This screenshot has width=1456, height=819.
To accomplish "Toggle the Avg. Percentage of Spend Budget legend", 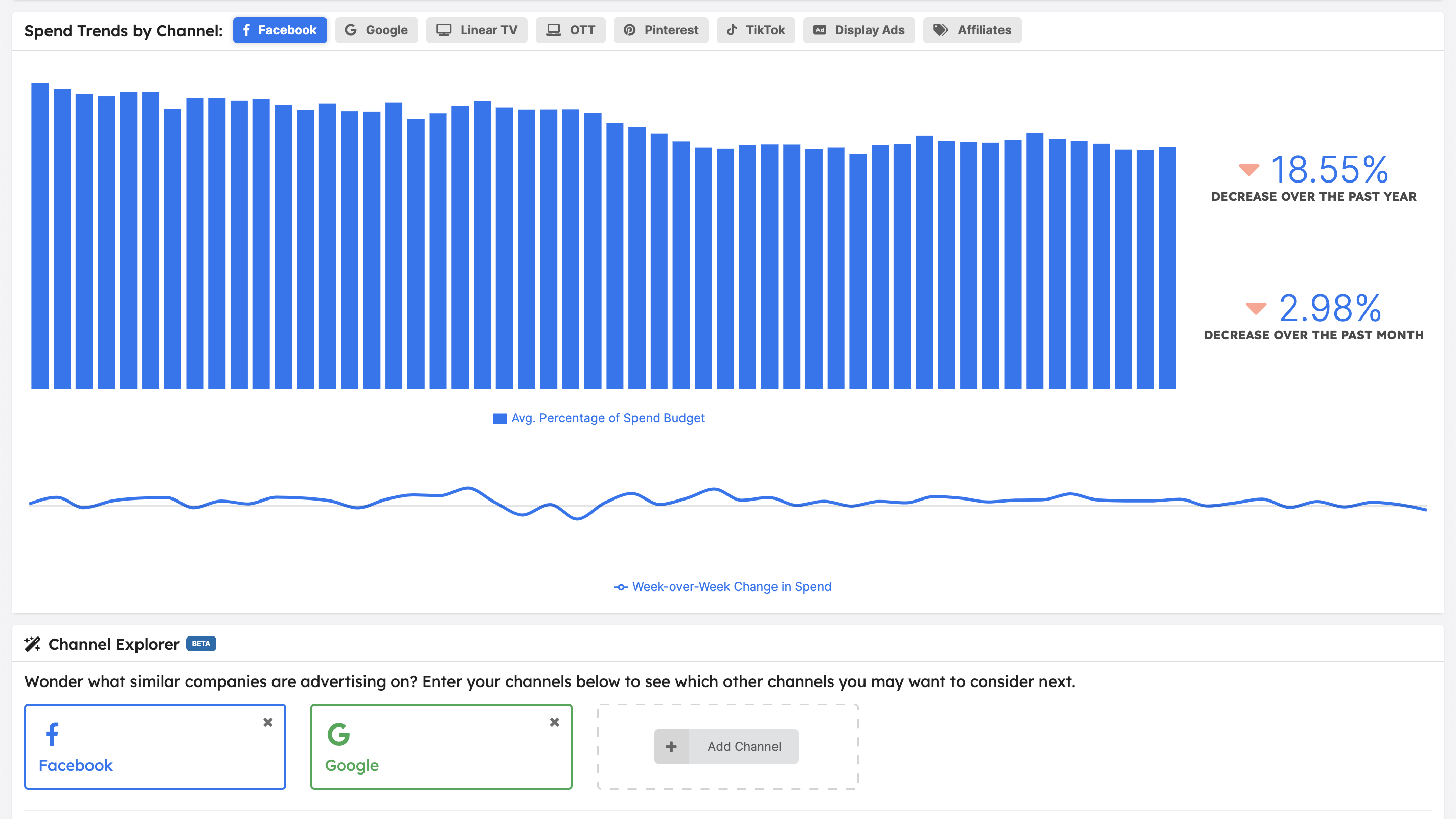I will [599, 418].
